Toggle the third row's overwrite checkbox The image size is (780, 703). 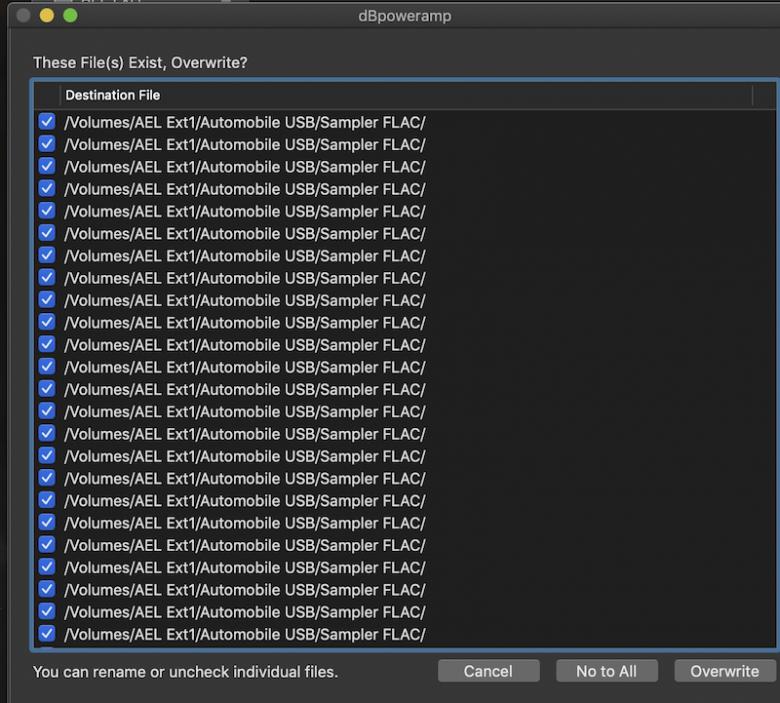click(x=47, y=166)
